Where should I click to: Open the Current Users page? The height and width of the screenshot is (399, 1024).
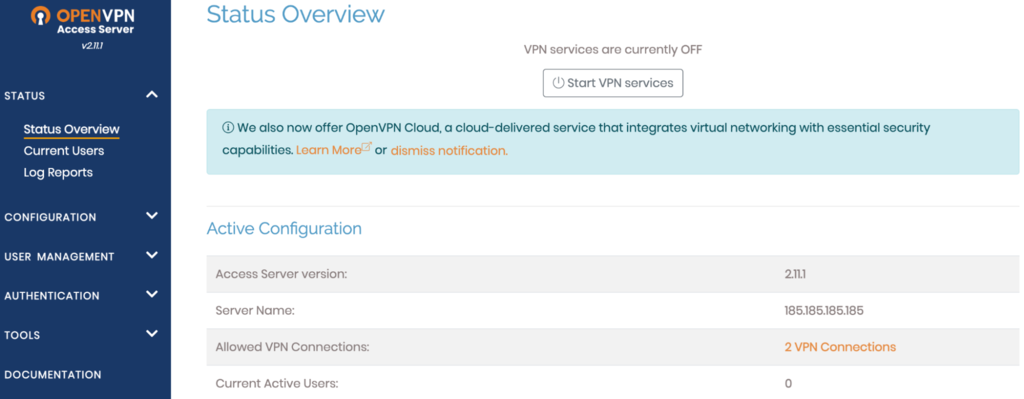tap(64, 151)
